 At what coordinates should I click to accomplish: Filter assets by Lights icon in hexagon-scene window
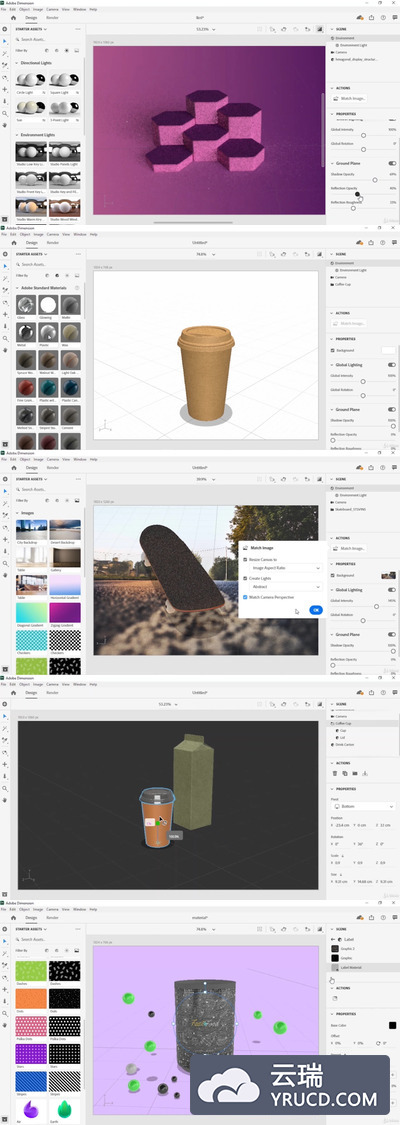point(67,51)
